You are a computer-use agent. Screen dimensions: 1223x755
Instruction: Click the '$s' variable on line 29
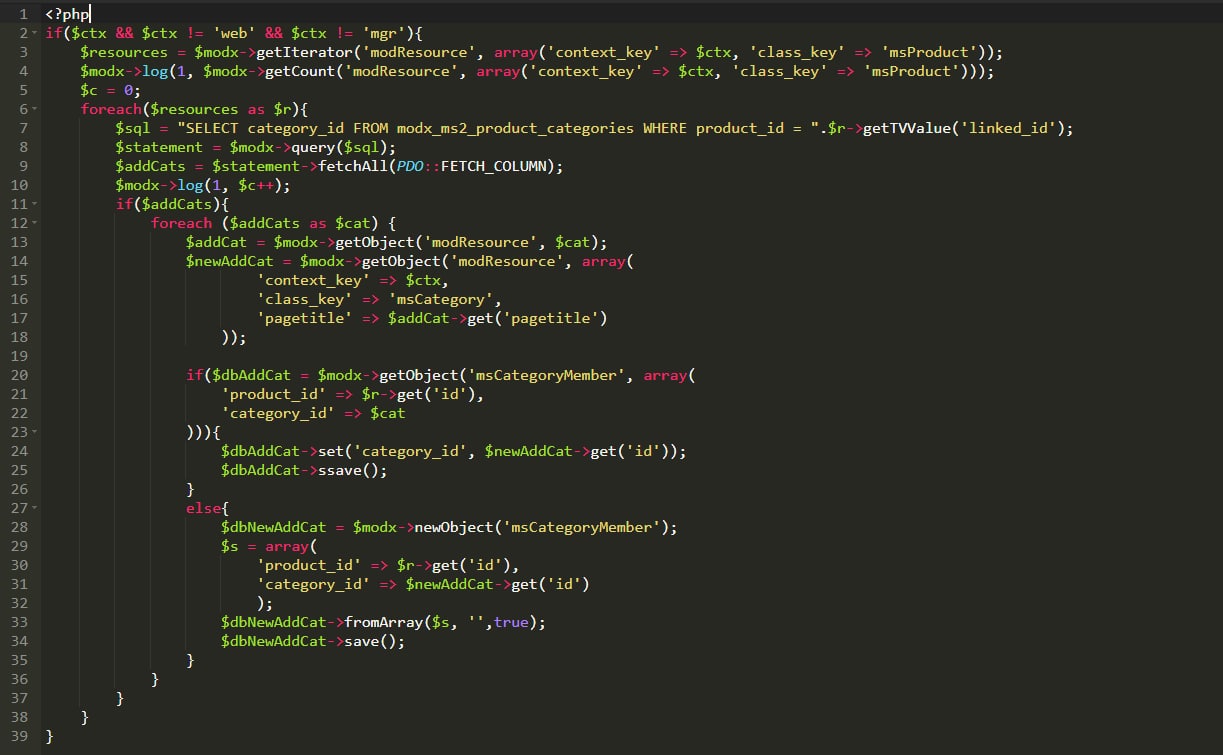[230, 546]
